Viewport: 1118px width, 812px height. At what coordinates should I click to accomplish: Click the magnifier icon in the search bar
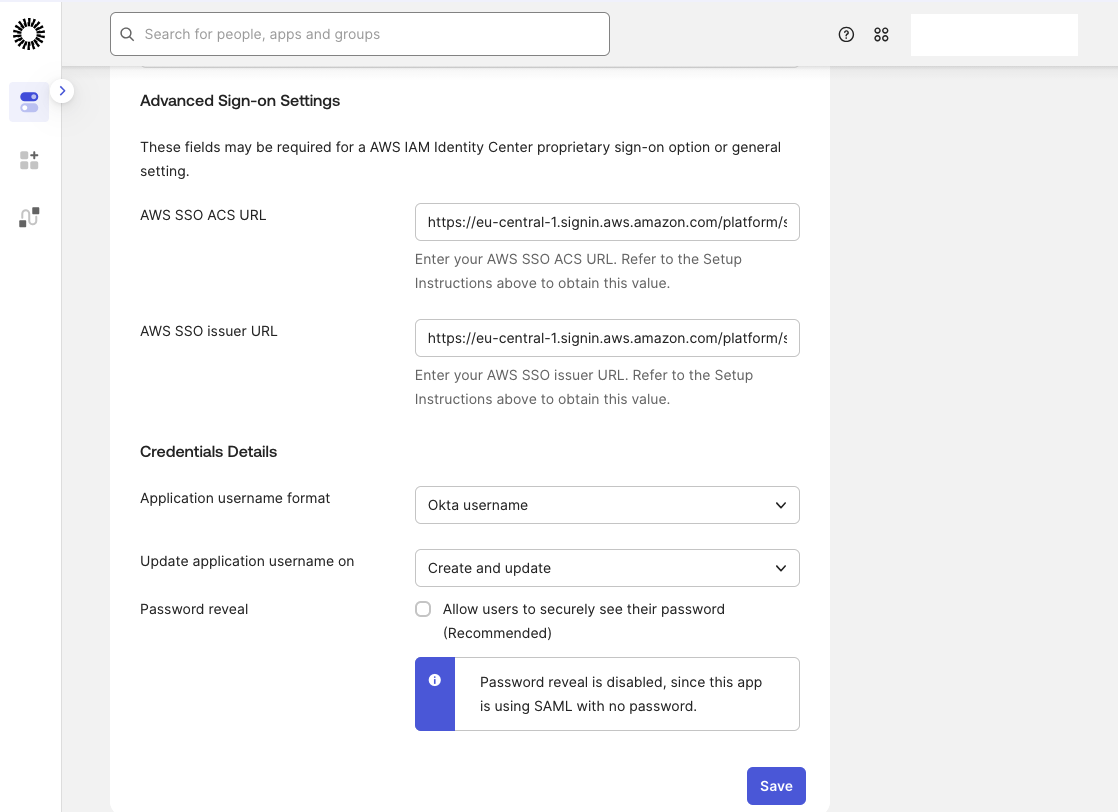[x=127, y=34]
